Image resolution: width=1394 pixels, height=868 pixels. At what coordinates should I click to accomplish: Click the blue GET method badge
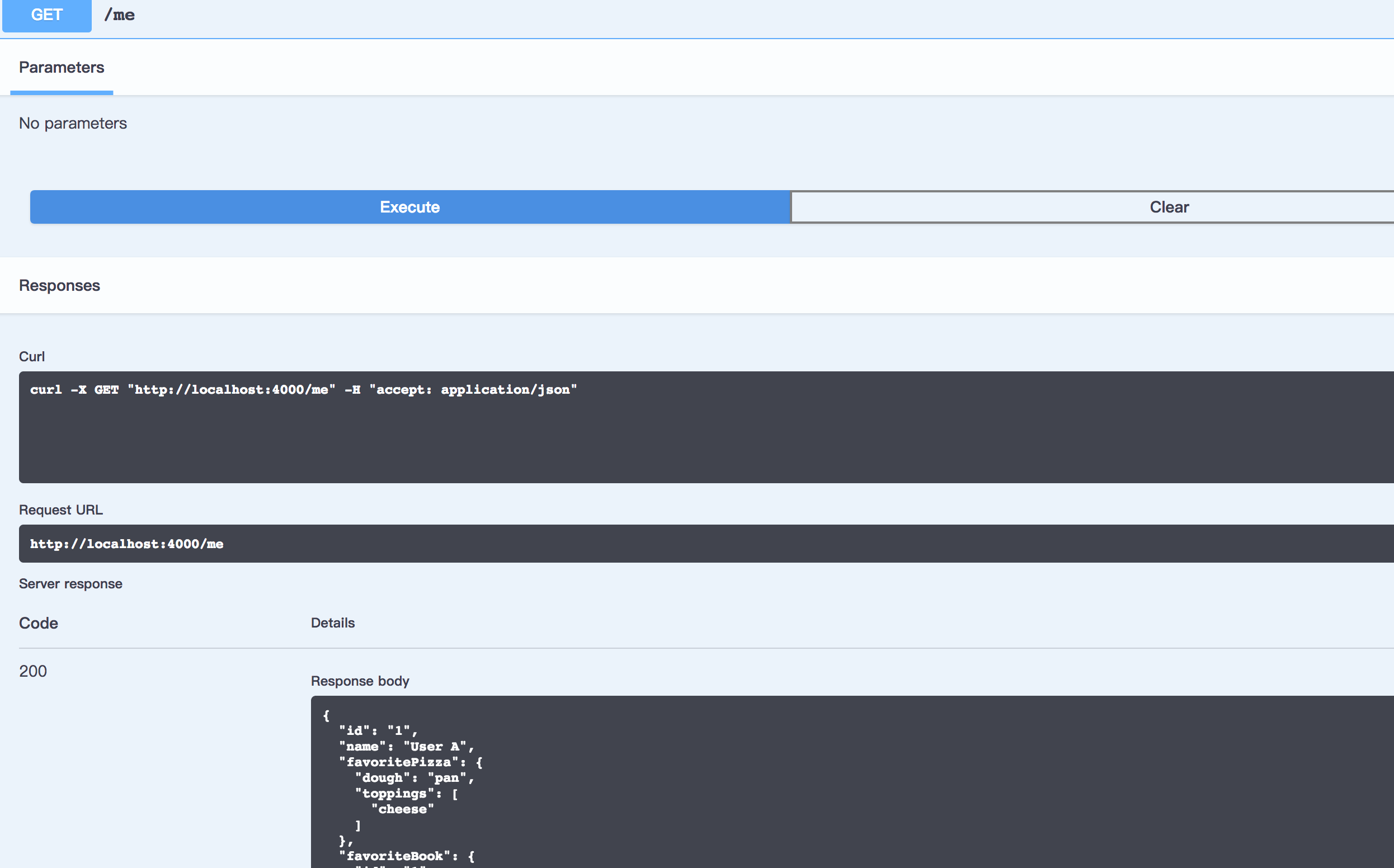(x=46, y=16)
